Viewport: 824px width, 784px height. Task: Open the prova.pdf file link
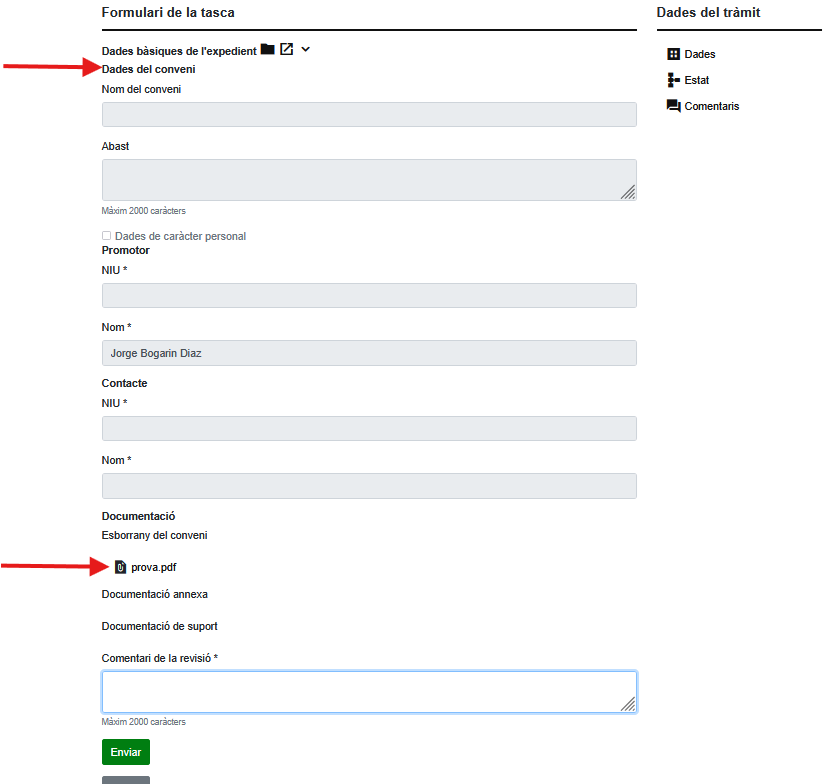pos(153,567)
